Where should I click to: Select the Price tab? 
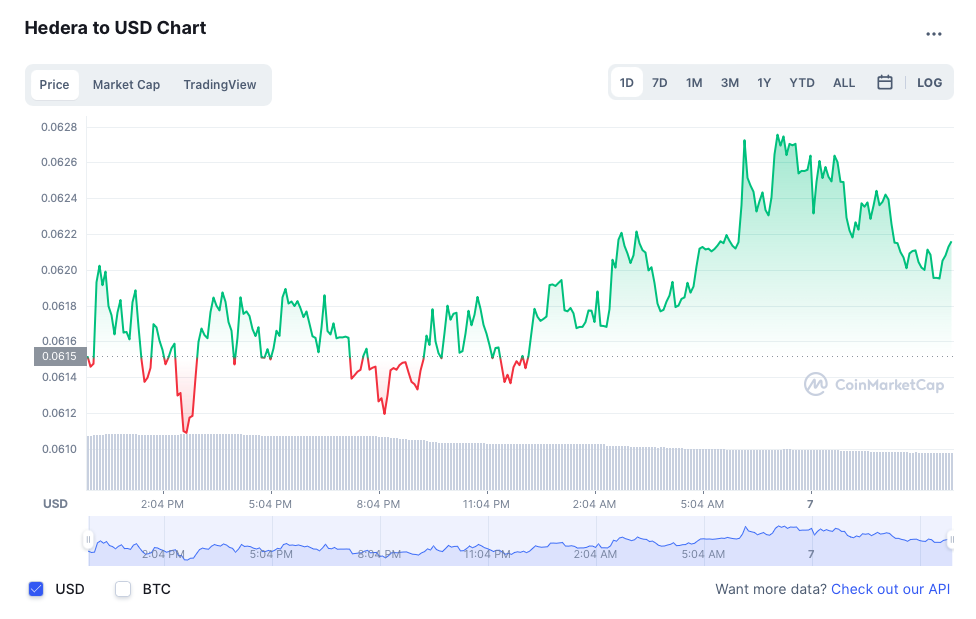pyautogui.click(x=54, y=85)
